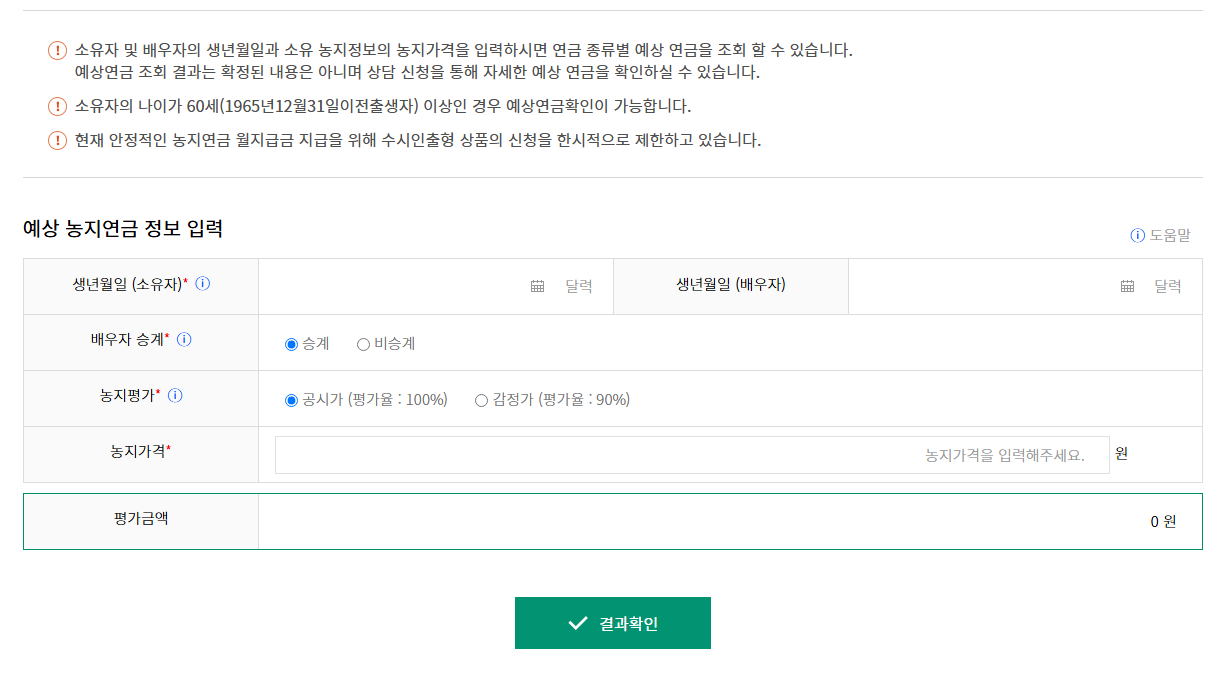The image size is (1214, 676).
Task: Open the owner birthdate calendar icon
Action: pyautogui.click(x=536, y=285)
